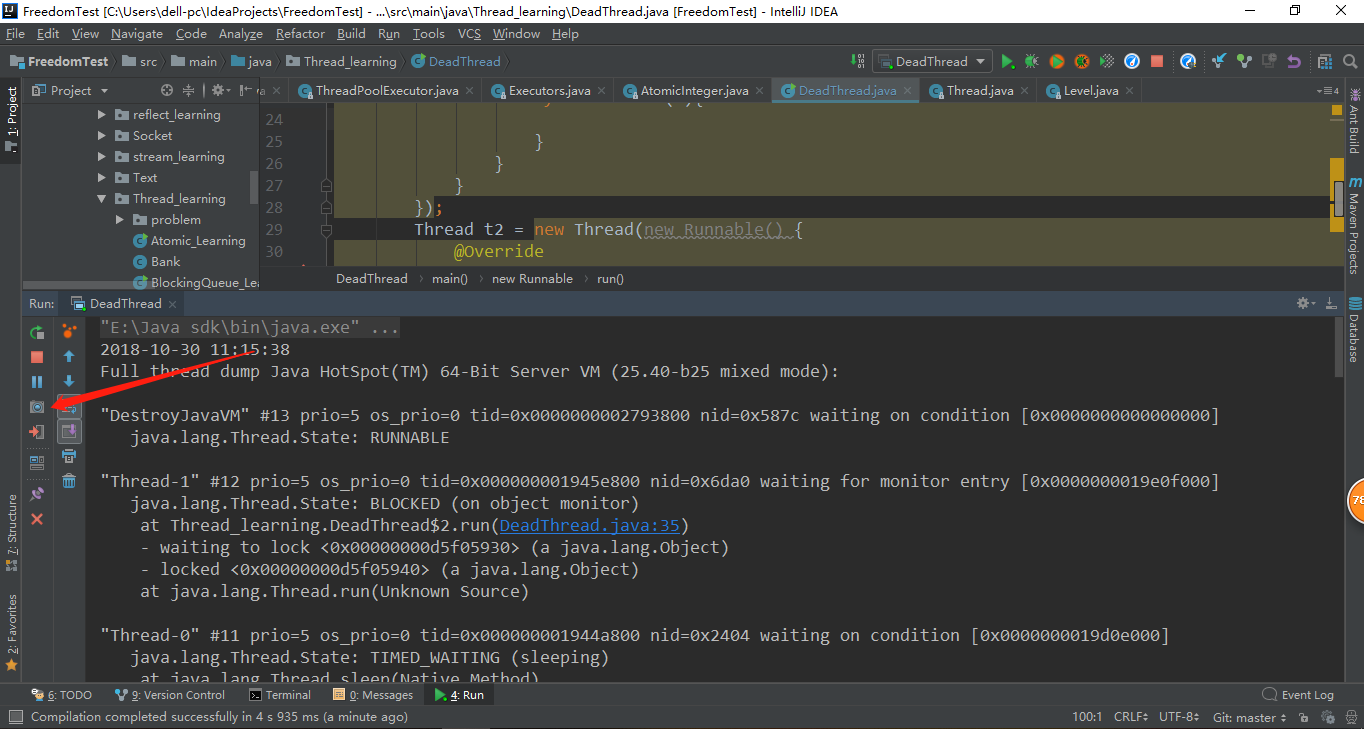The width and height of the screenshot is (1364, 729).
Task: Restore layout icon in Run panel
Action: [x=37, y=463]
